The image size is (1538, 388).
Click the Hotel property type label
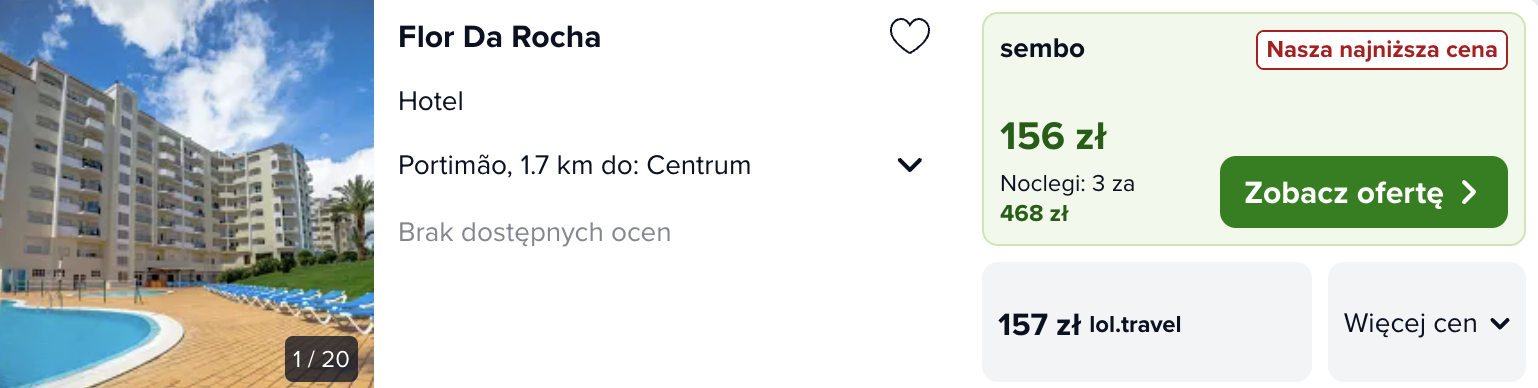pos(430,101)
